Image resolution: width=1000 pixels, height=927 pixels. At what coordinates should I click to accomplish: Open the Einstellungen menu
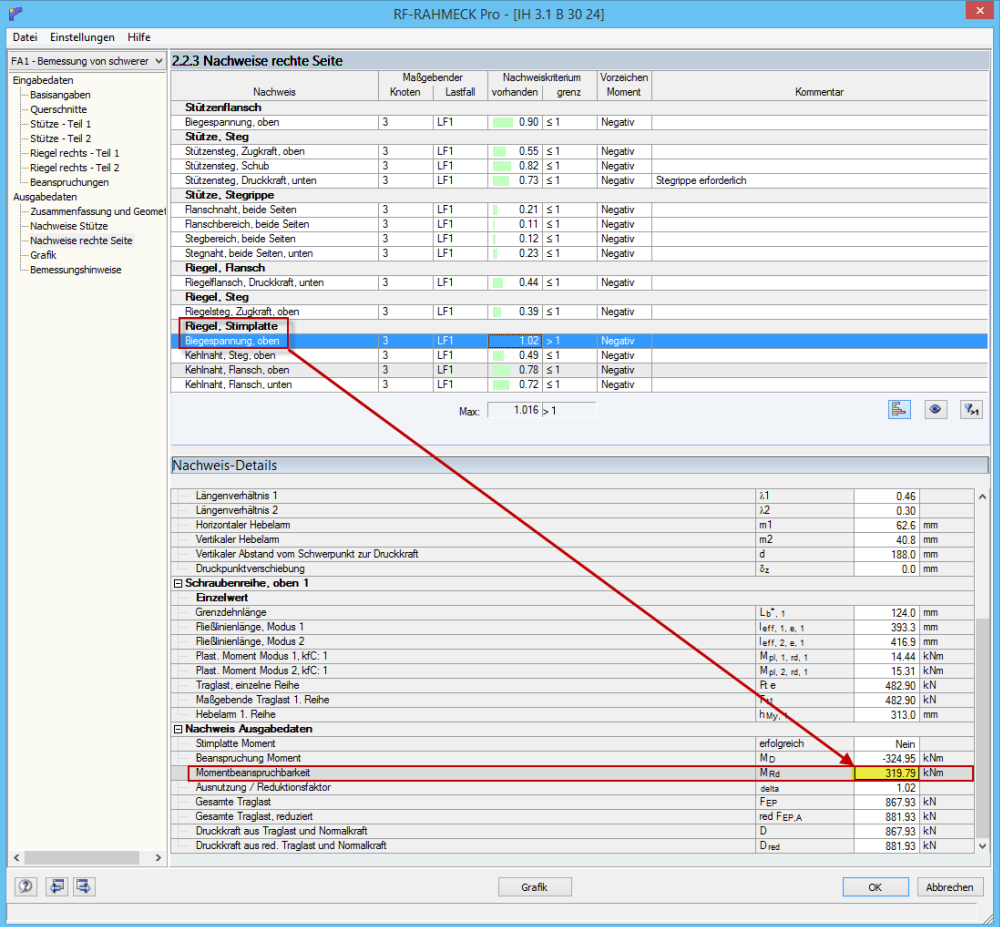83,37
